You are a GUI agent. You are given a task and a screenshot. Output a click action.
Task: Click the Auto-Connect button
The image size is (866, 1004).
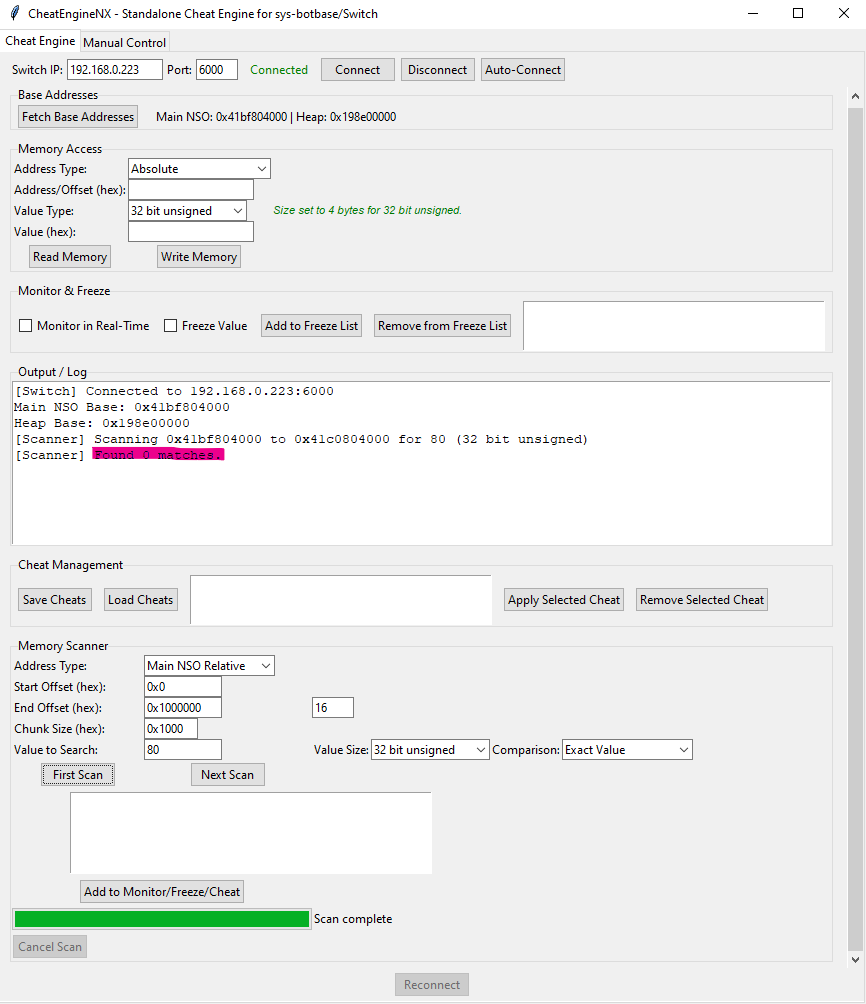pyautogui.click(x=523, y=70)
